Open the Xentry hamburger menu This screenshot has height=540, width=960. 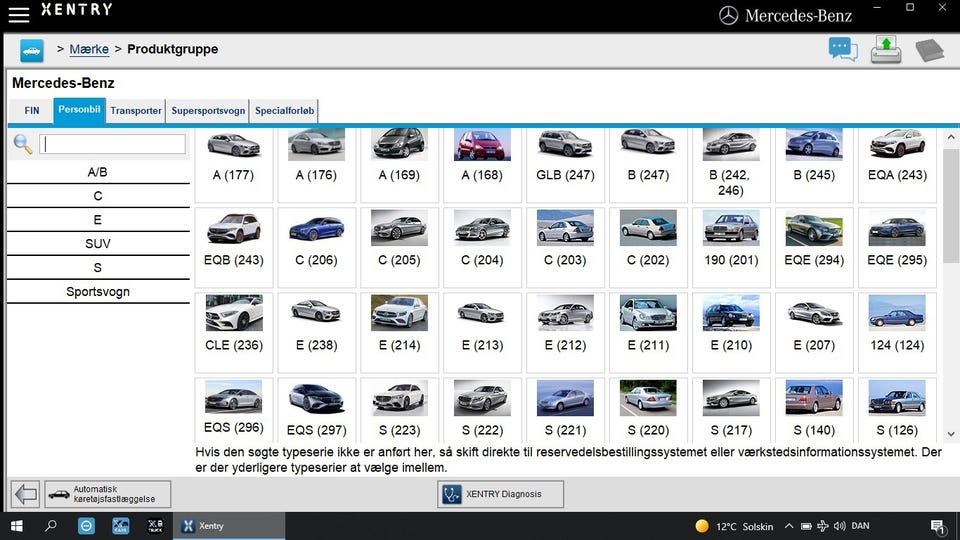(x=18, y=14)
